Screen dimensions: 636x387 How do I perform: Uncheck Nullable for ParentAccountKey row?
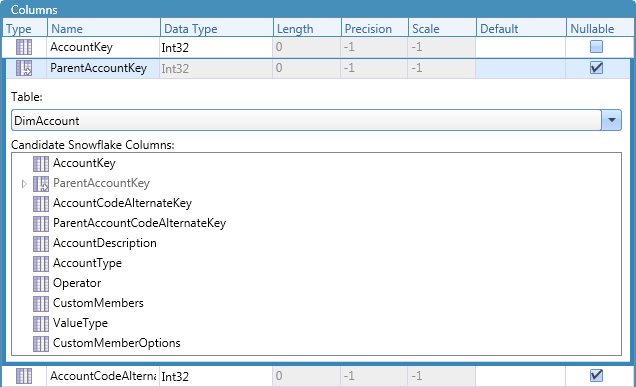596,68
